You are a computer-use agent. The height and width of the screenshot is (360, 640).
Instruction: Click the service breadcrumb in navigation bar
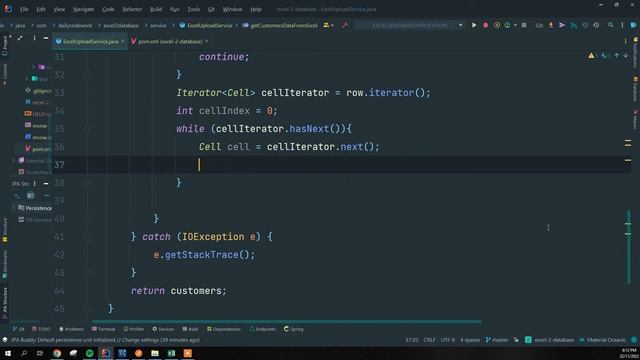pos(158,25)
